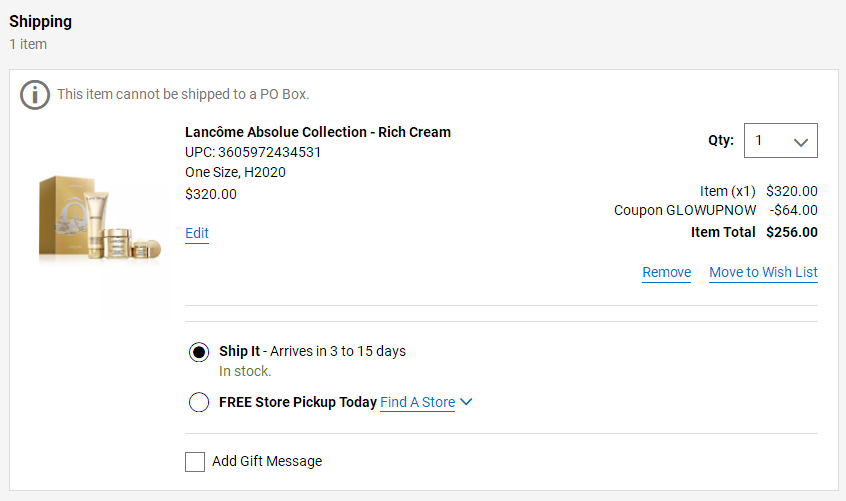This screenshot has width=846, height=501.
Task: Click the Add Gift Message label
Action: pos(267,461)
